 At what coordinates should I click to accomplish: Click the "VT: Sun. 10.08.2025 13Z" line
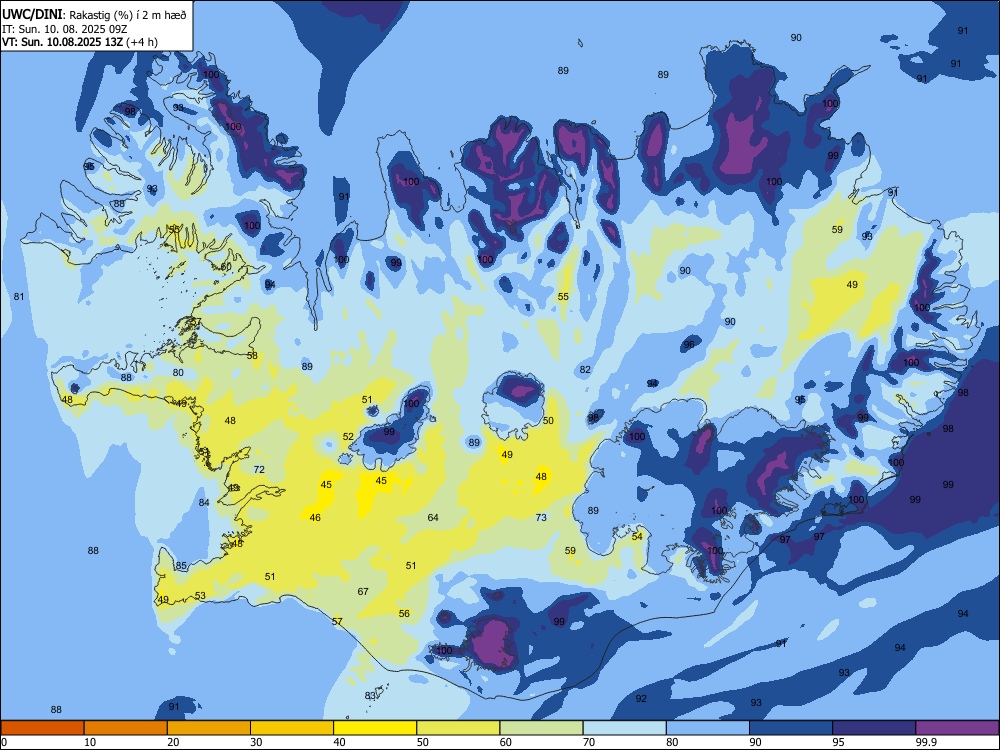pos(62,42)
